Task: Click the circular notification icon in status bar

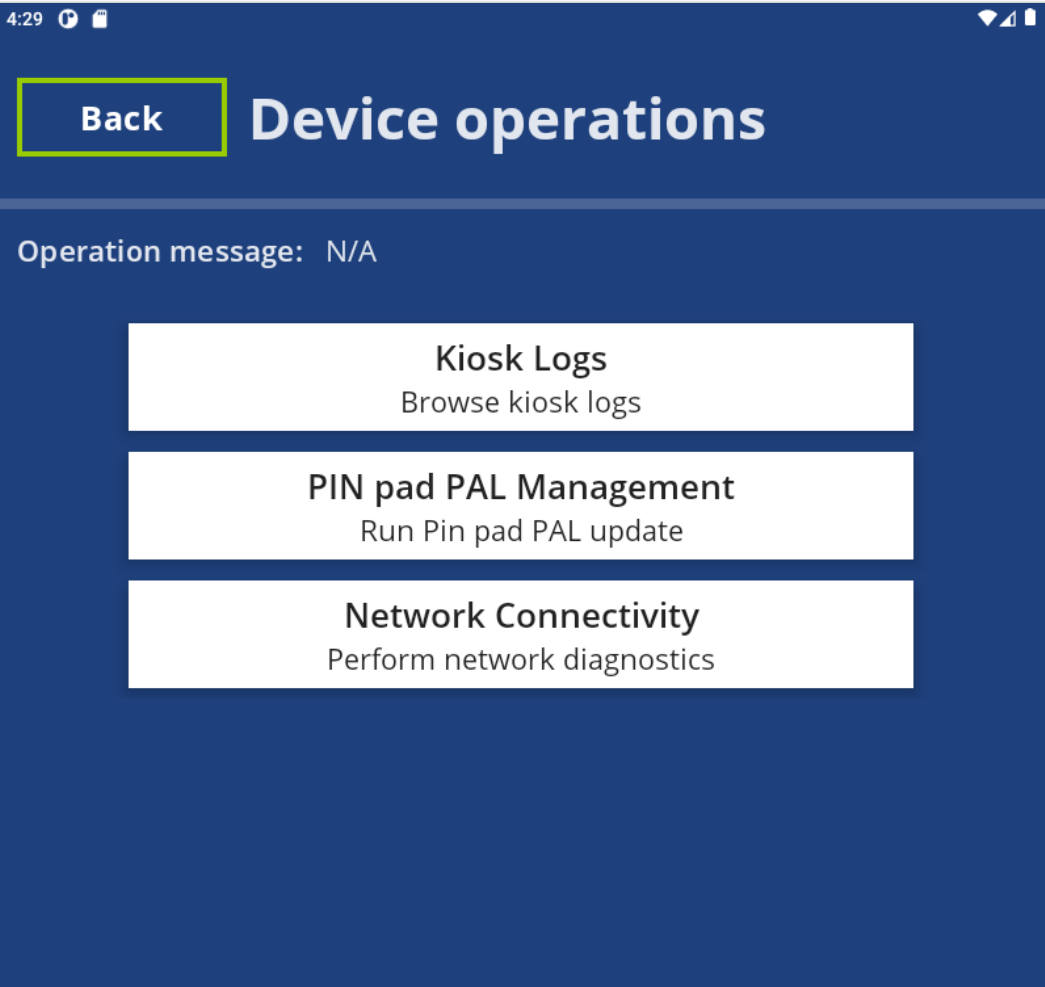Action: tap(69, 19)
